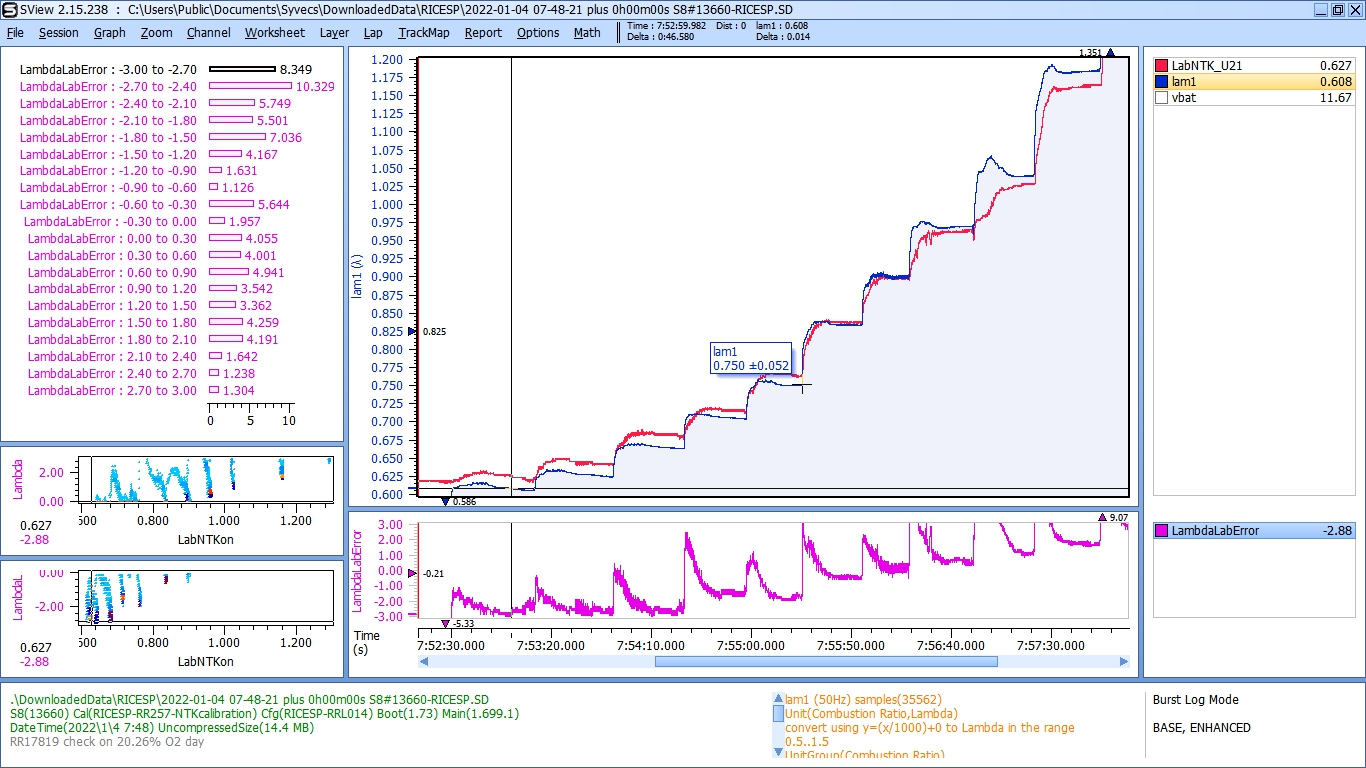Click the lam1 (50Hz) samples(35562) info line
Screen dimensions: 1366x768
click(863, 700)
